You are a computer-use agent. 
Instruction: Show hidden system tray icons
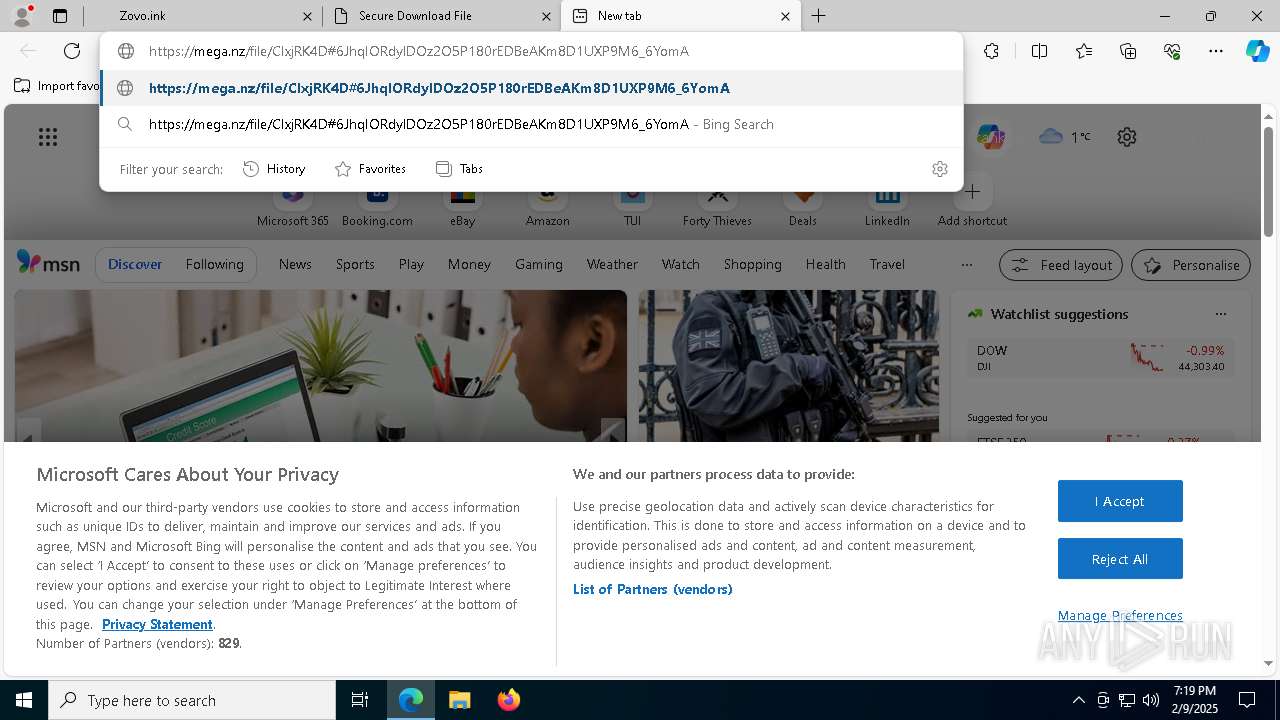point(1078,700)
